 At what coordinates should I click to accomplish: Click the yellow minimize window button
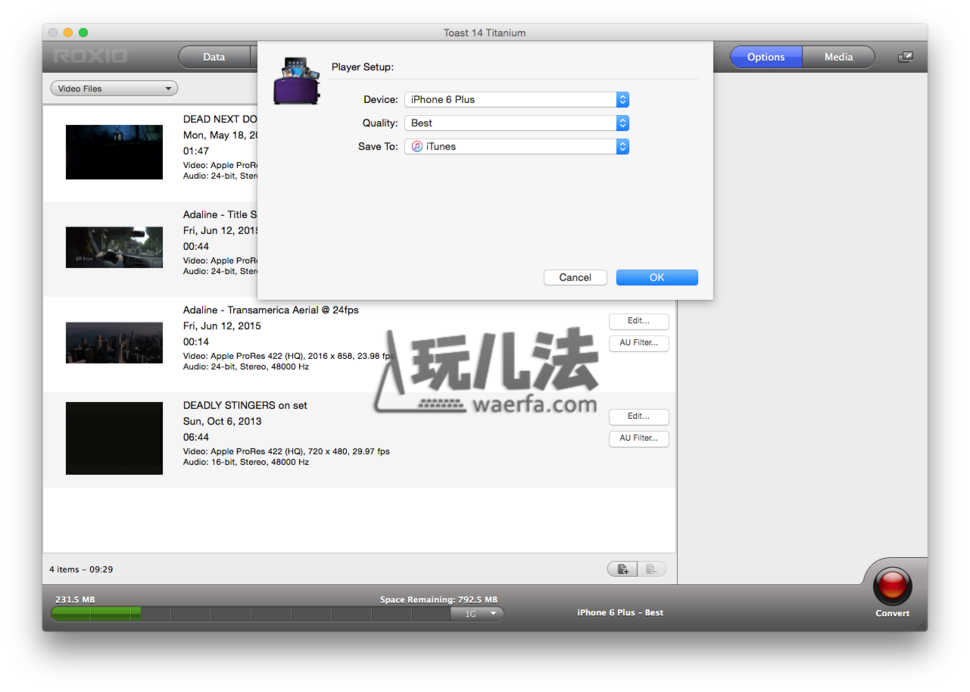tap(68, 33)
